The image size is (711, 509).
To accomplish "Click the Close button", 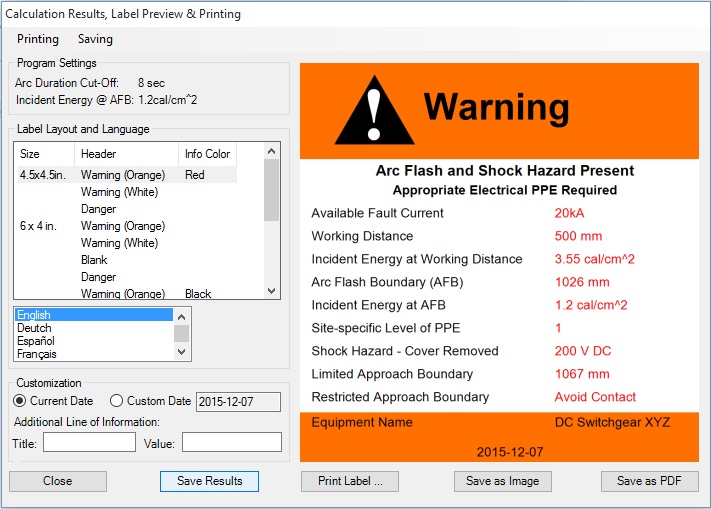I will 58,481.
